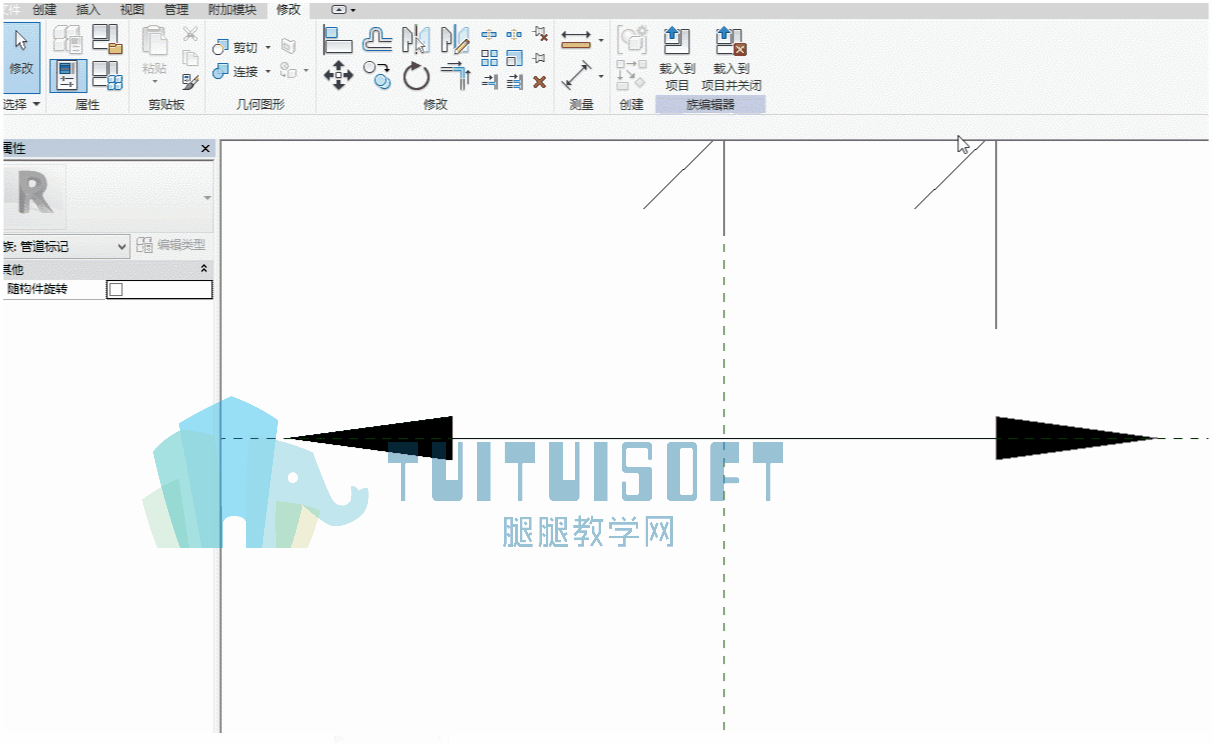Select the Rotate tool icon

click(416, 75)
